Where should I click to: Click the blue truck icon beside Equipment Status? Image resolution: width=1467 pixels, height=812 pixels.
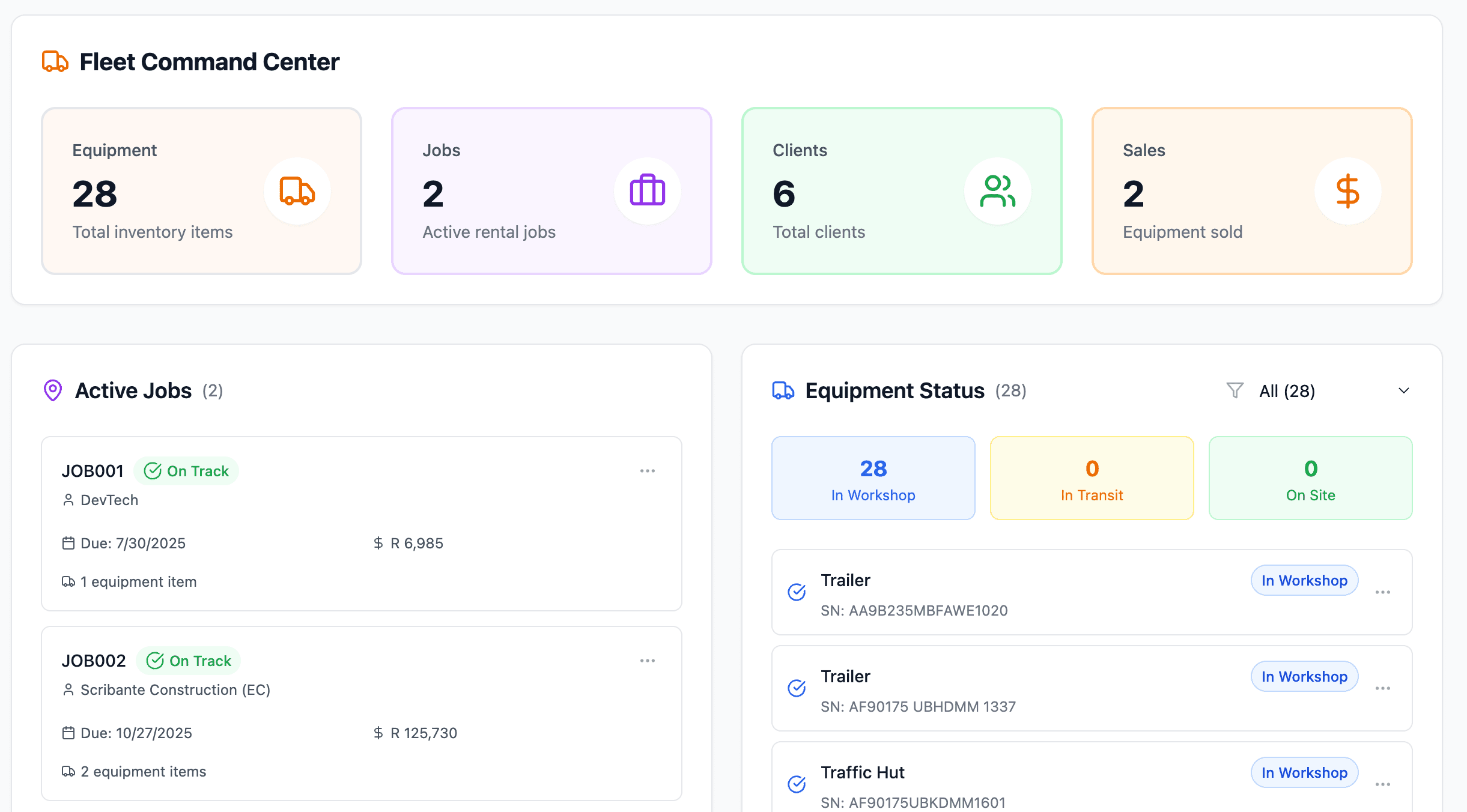[x=783, y=390]
